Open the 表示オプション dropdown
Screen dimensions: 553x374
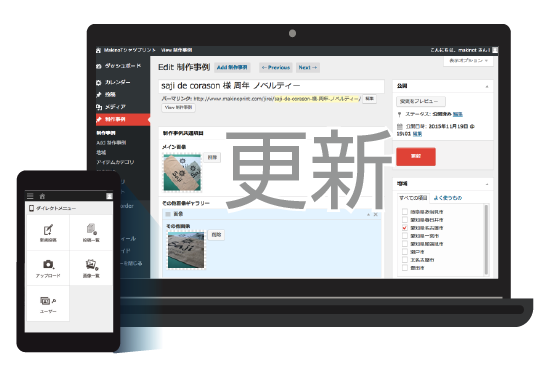tap(468, 61)
